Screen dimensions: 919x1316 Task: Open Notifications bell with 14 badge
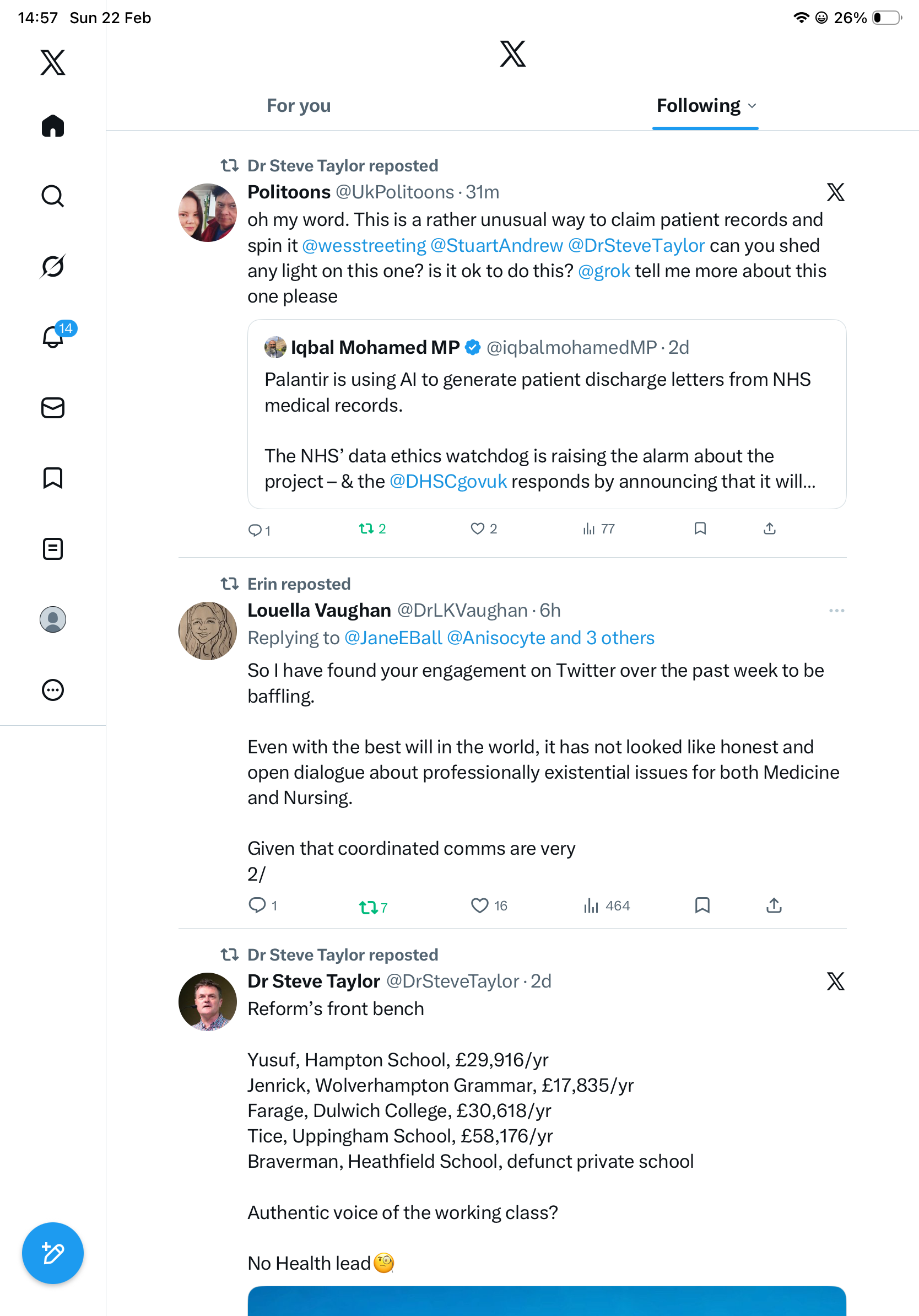coord(54,336)
